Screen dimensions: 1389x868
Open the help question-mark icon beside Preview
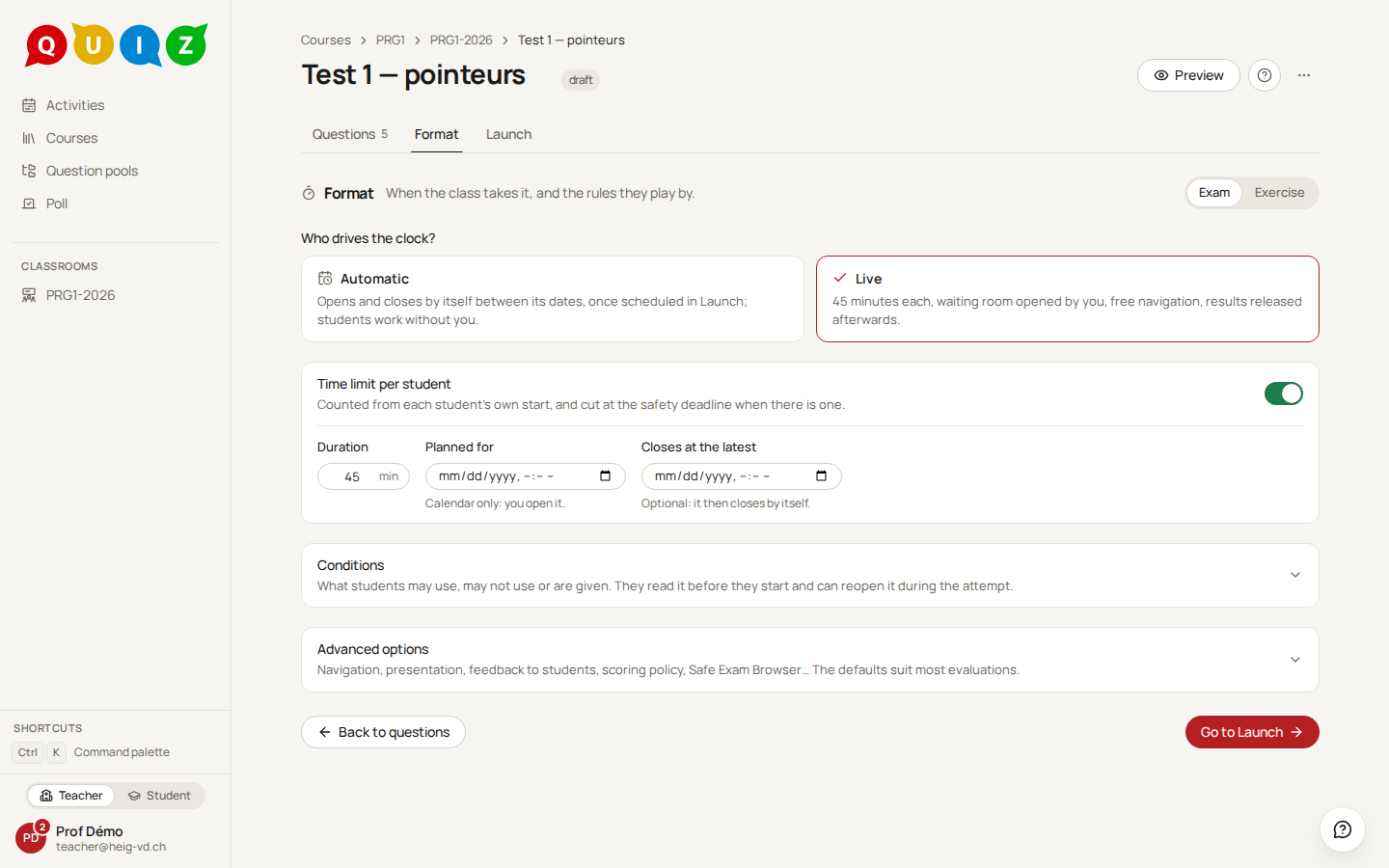1265,75
